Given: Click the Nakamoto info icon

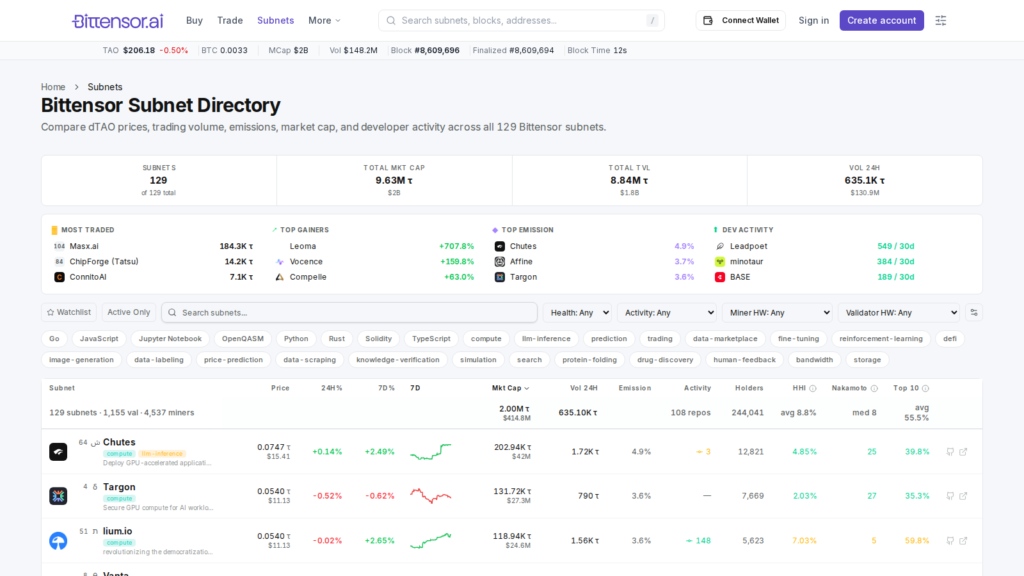Looking at the screenshot, I should pos(874,388).
